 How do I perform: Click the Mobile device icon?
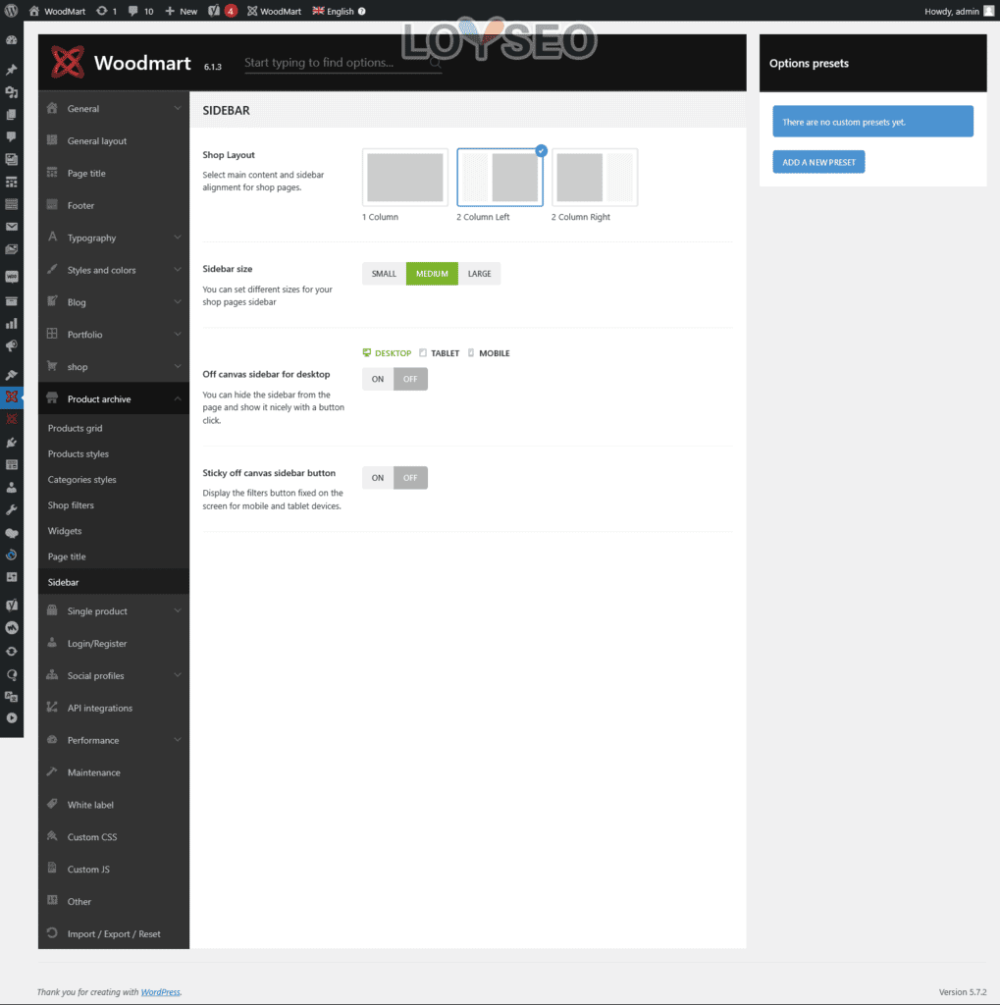pyautogui.click(x=471, y=353)
